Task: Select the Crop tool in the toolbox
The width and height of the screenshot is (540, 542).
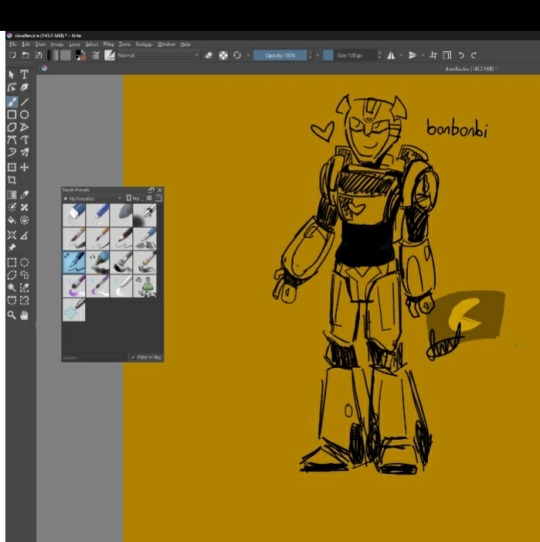Action: click(11, 180)
